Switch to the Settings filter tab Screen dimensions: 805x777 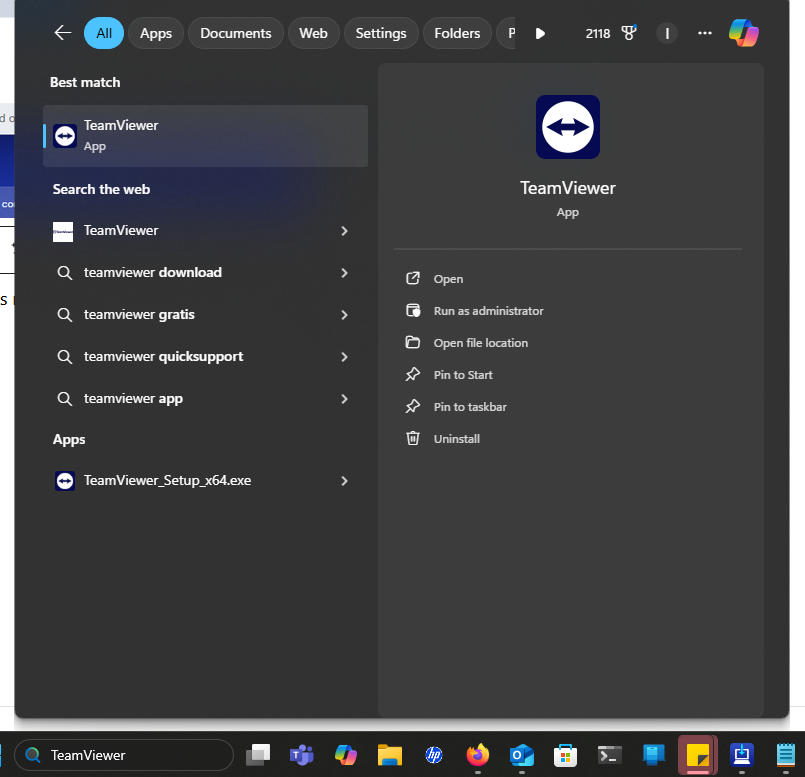coord(381,33)
